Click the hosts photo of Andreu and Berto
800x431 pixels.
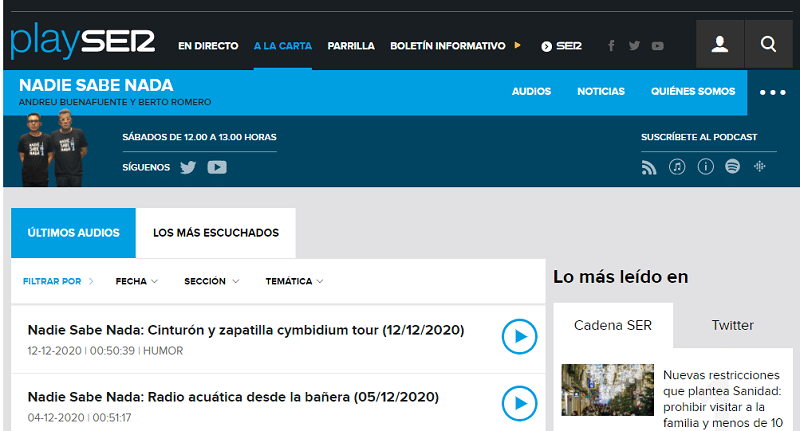[x=53, y=148]
